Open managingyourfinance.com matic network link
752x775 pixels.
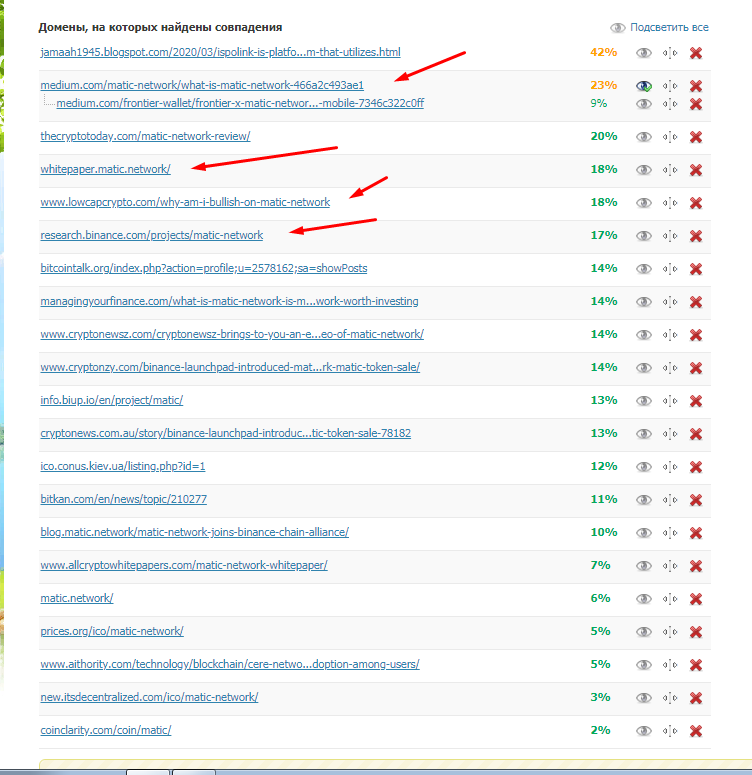coord(229,301)
